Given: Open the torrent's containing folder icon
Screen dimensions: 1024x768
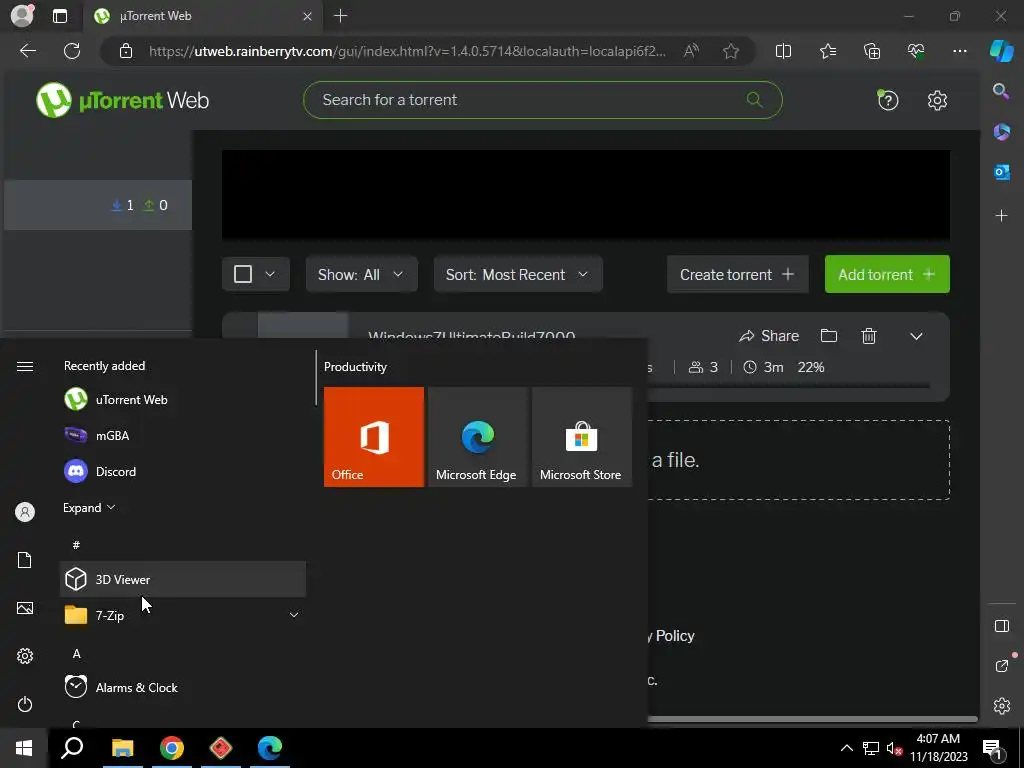Looking at the screenshot, I should click(829, 336).
